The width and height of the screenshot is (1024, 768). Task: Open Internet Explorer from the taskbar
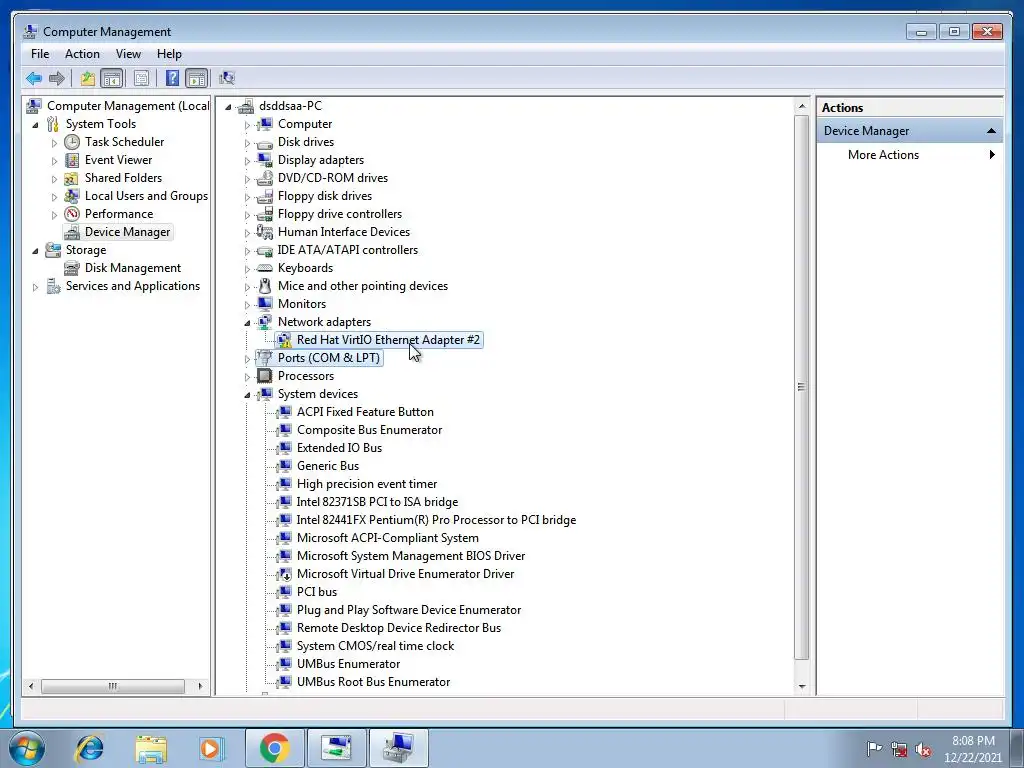coord(89,748)
